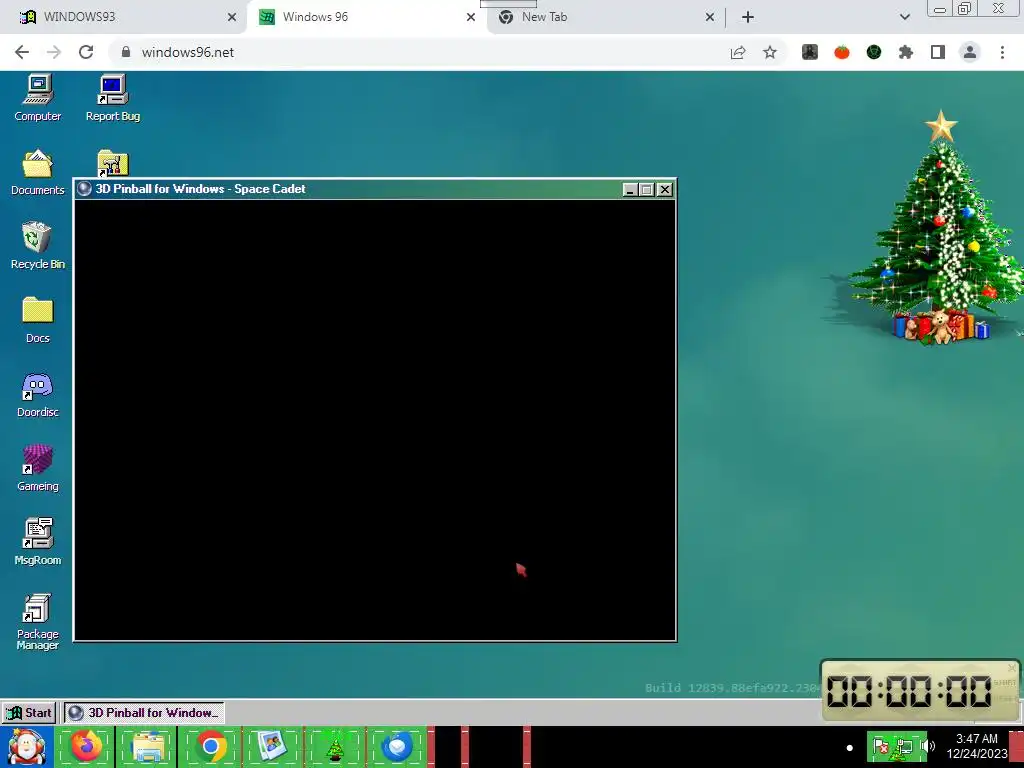The height and width of the screenshot is (768, 1024).
Task: Open the shortcut icon under Report Bug
Action: (x=113, y=163)
